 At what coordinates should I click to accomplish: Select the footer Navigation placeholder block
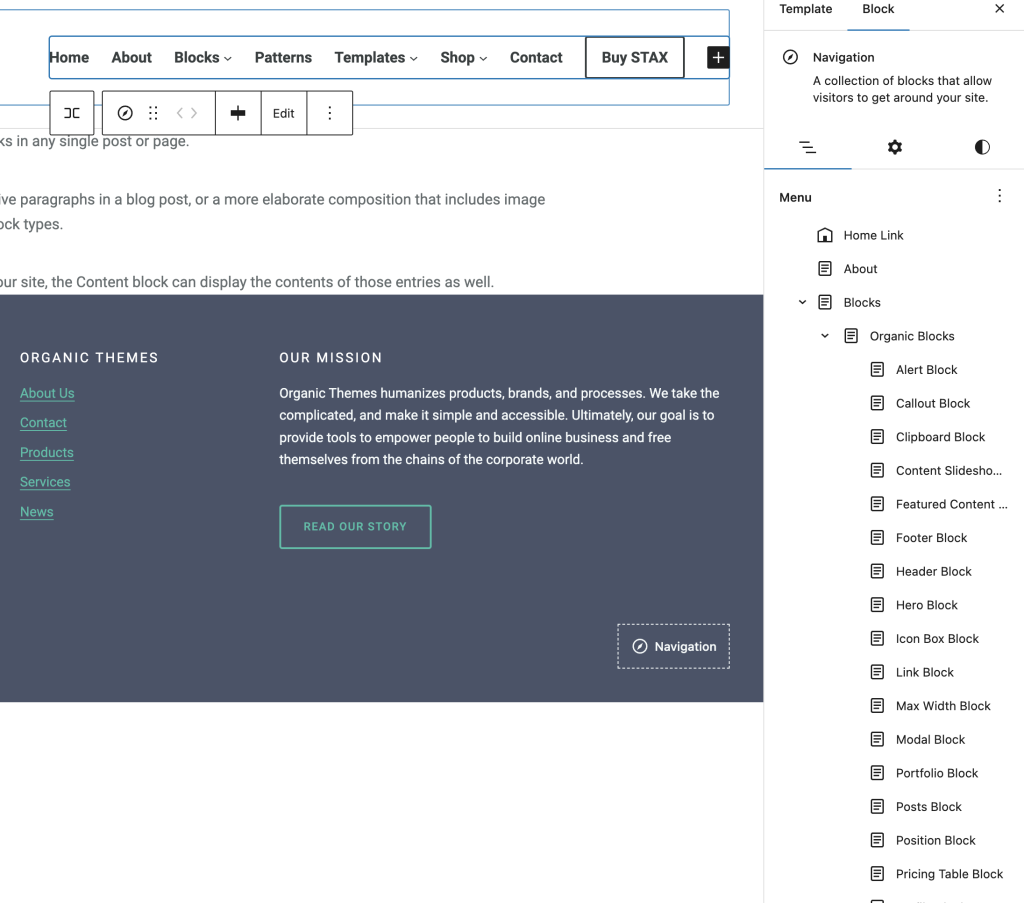[x=674, y=647]
